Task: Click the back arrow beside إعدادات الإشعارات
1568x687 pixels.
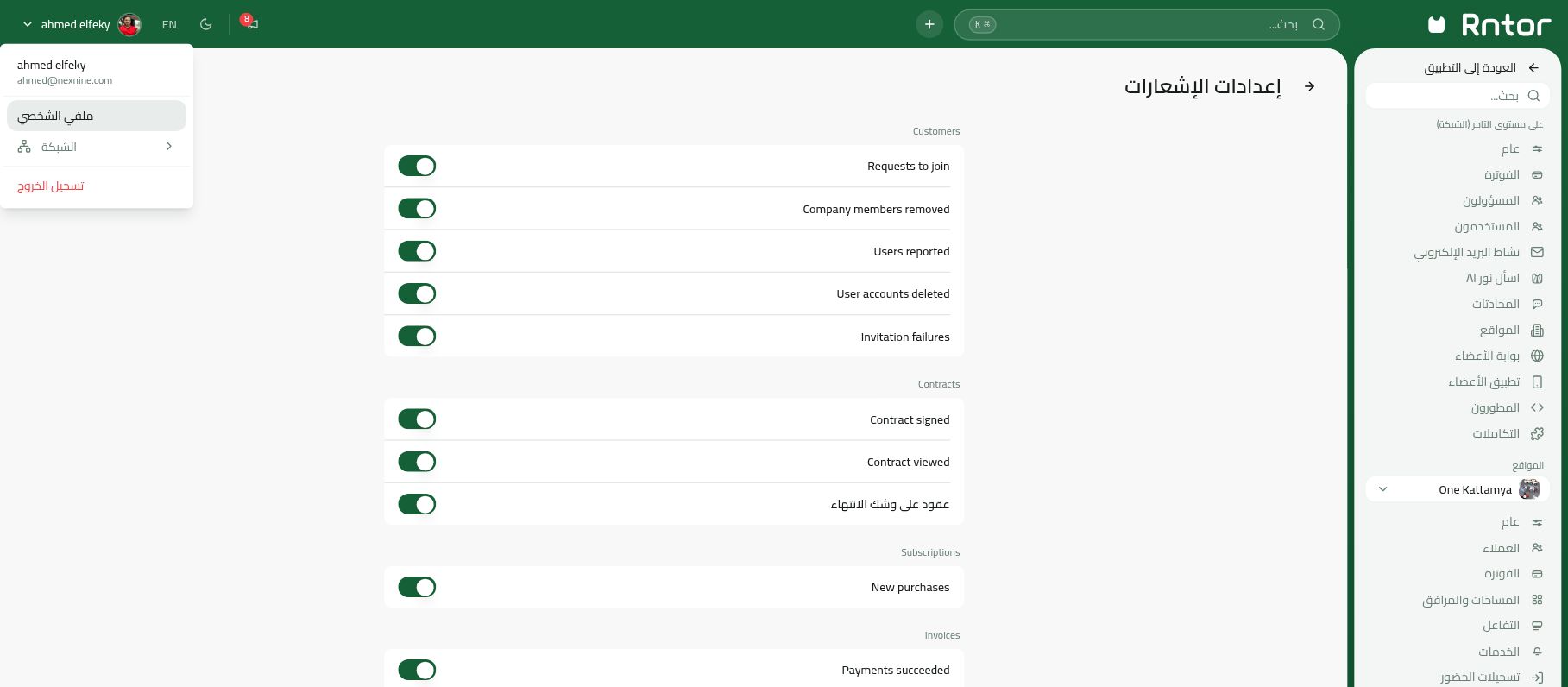Action: (1309, 86)
